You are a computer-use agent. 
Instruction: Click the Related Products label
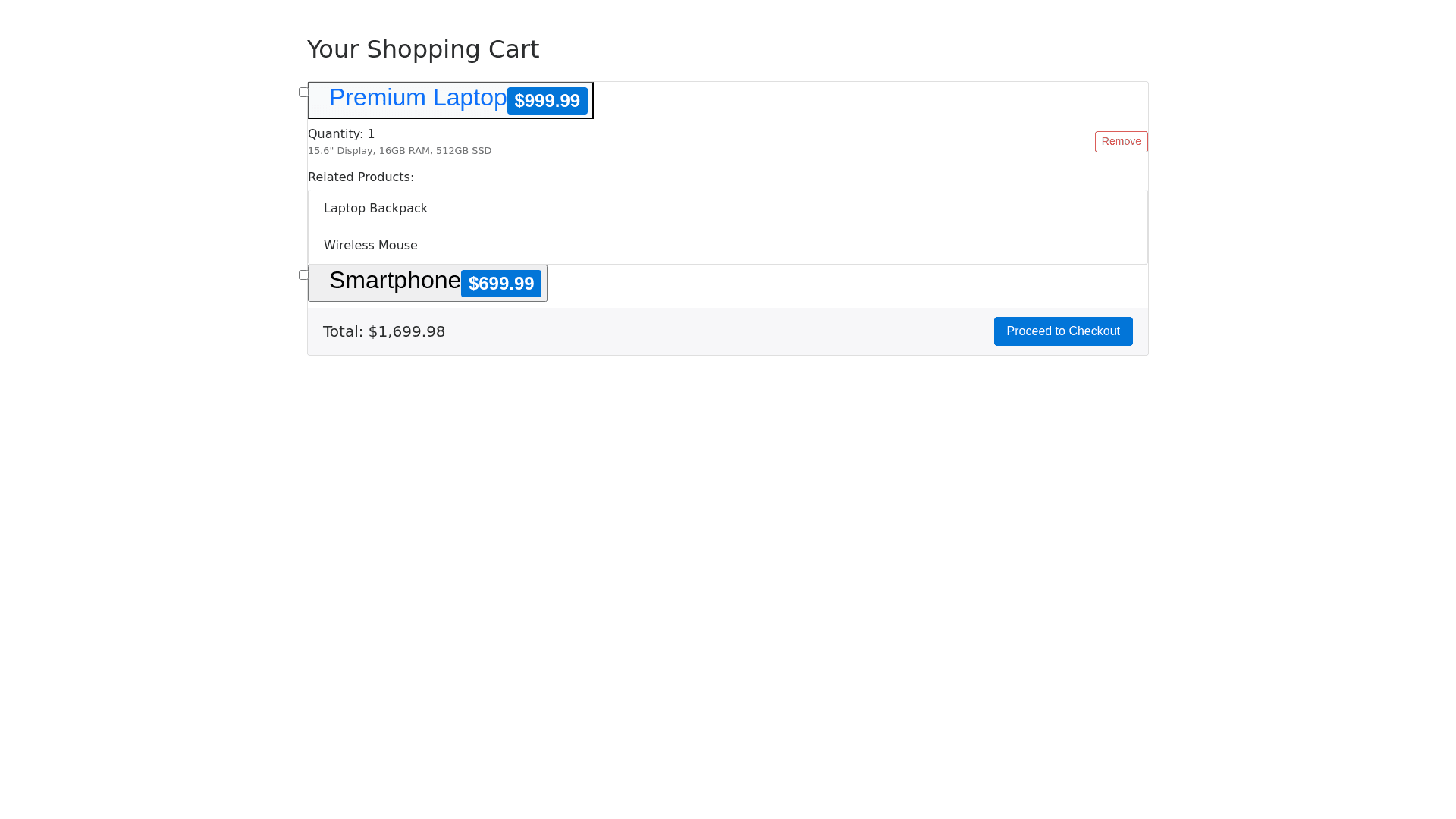361,177
